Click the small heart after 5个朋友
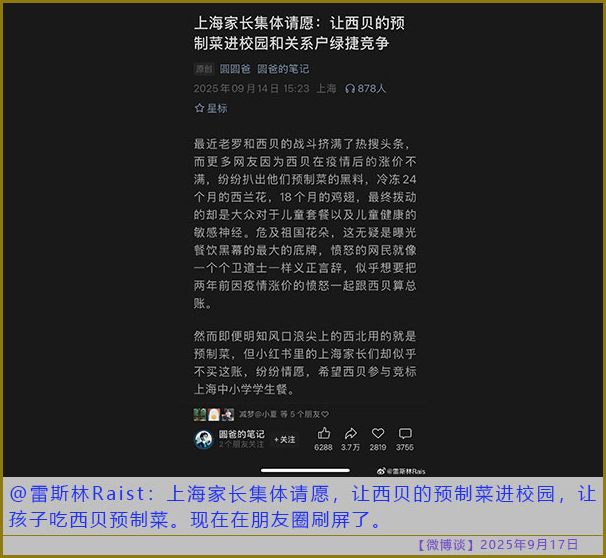 [325, 414]
